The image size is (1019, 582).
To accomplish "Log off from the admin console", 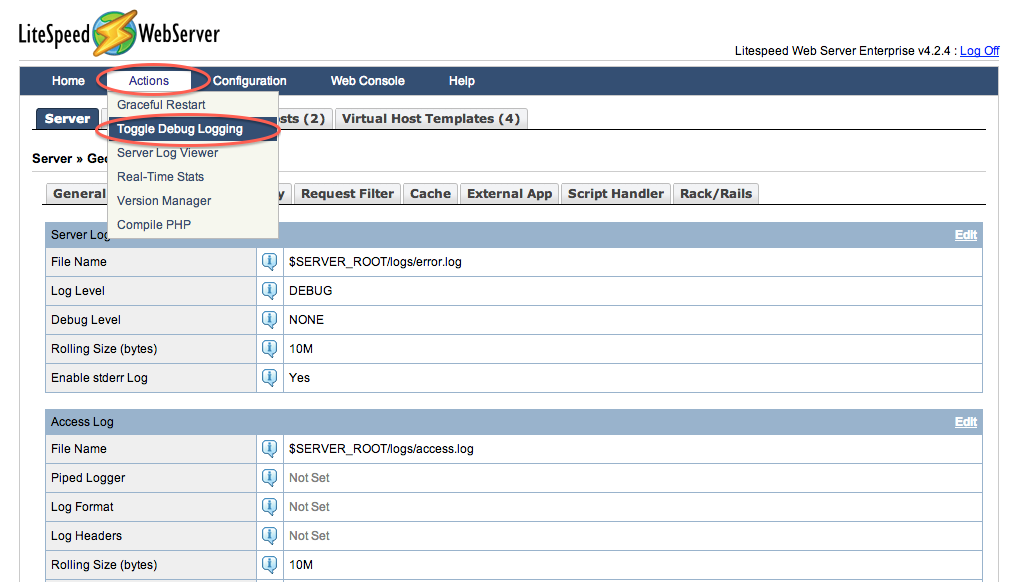I will pos(978,50).
